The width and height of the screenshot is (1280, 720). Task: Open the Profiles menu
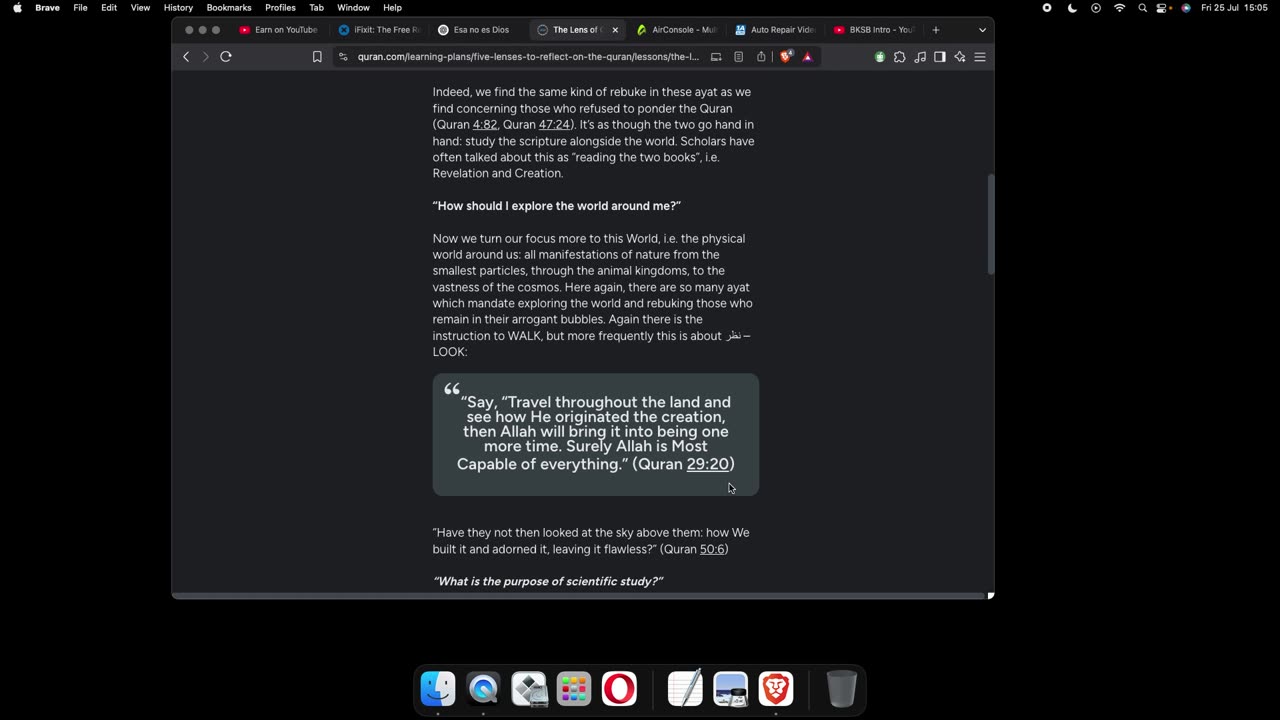pos(280,8)
